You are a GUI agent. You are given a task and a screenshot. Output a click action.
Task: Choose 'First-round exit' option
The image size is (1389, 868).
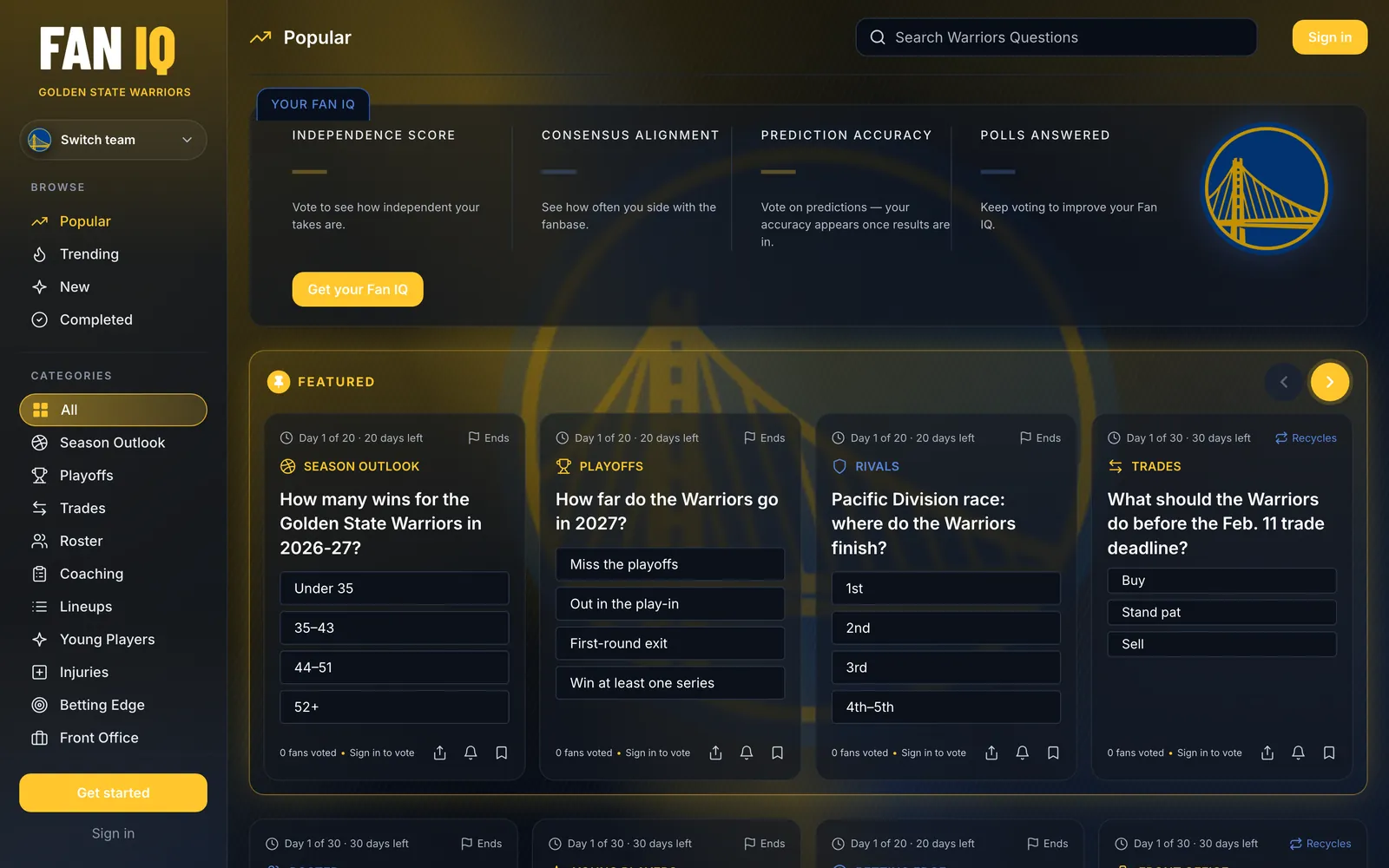point(670,643)
